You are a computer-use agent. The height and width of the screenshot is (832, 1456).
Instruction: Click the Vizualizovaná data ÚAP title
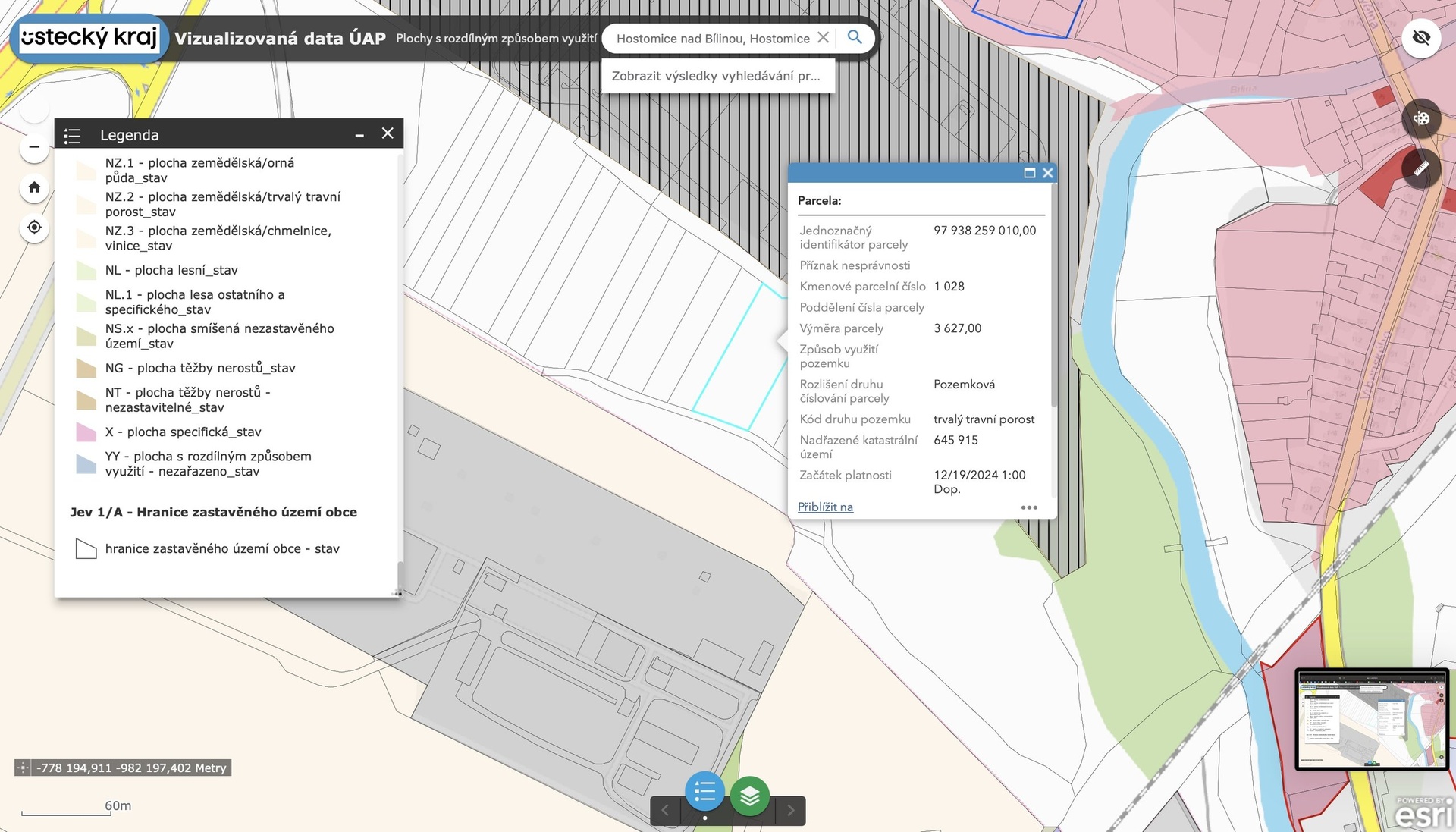pos(280,38)
